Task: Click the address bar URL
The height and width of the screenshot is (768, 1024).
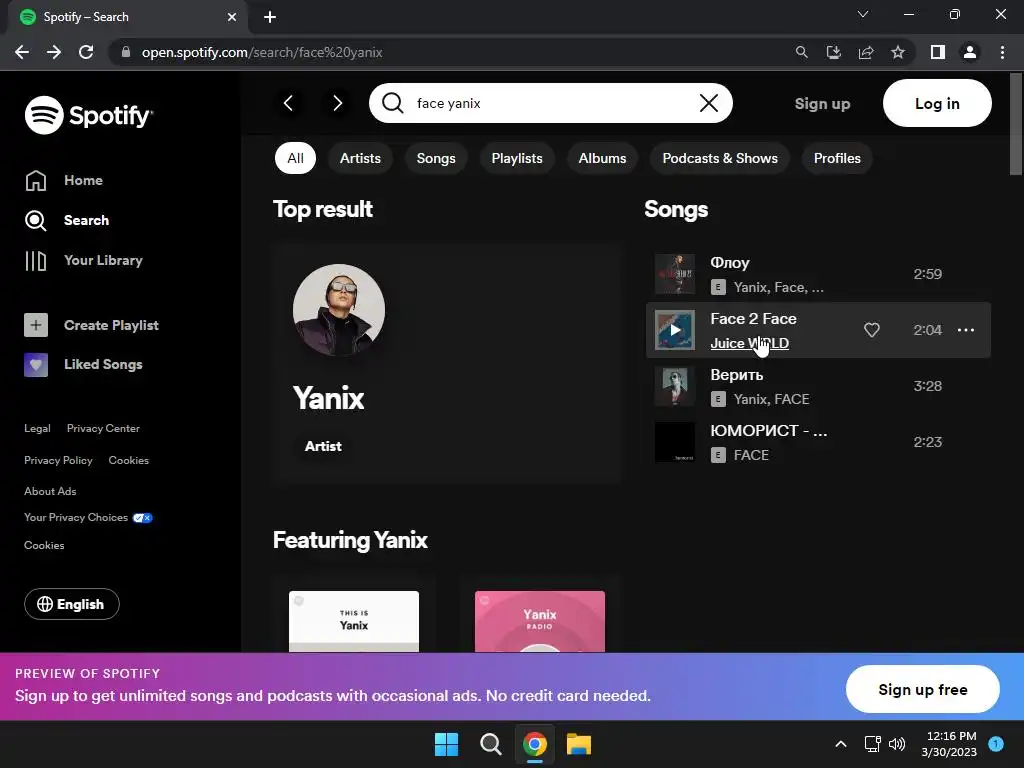Action: click(262, 52)
